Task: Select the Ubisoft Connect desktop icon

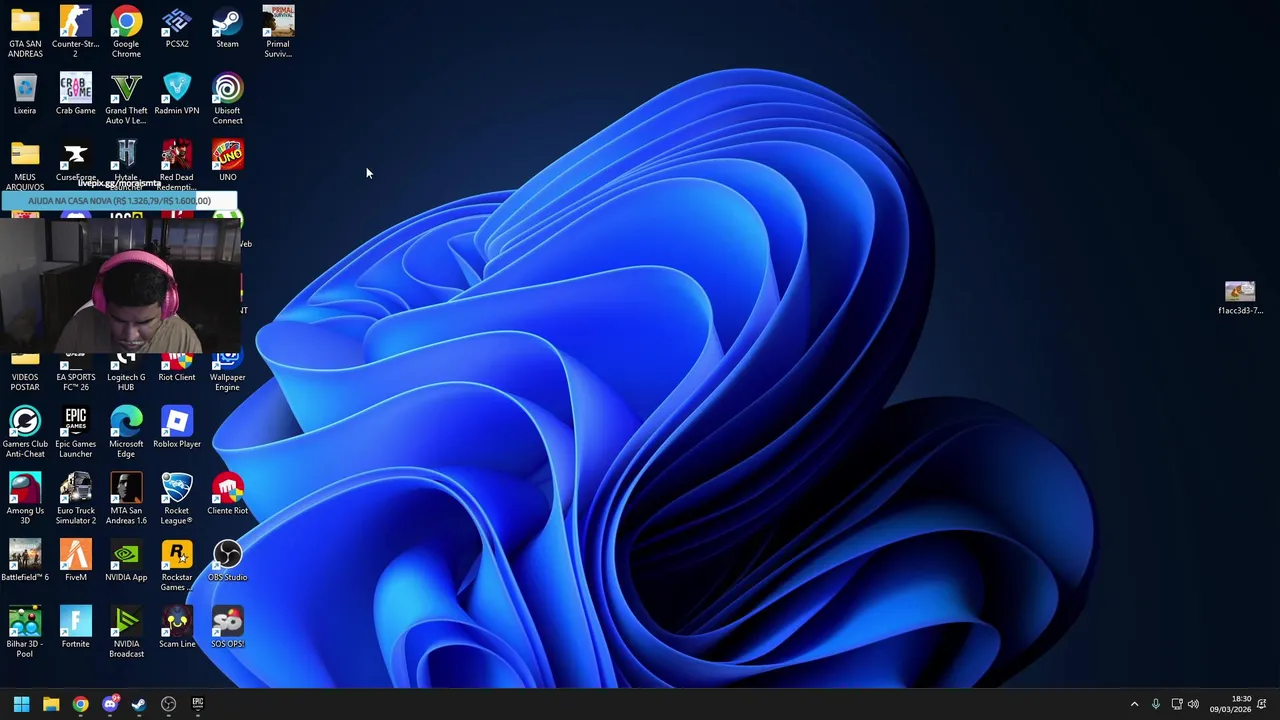Action: (227, 99)
